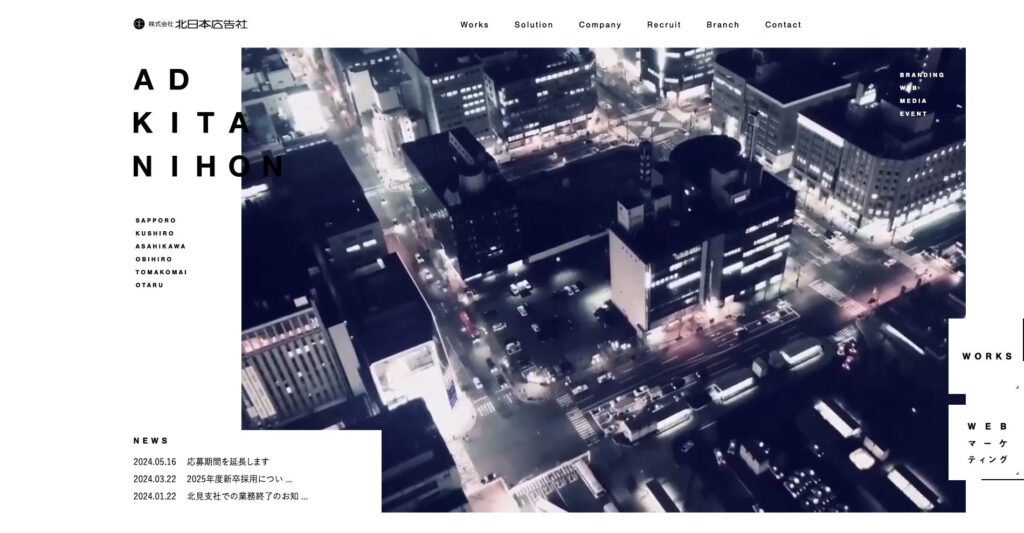
Task: Click the date 2024.05.16
Action: pos(155,462)
